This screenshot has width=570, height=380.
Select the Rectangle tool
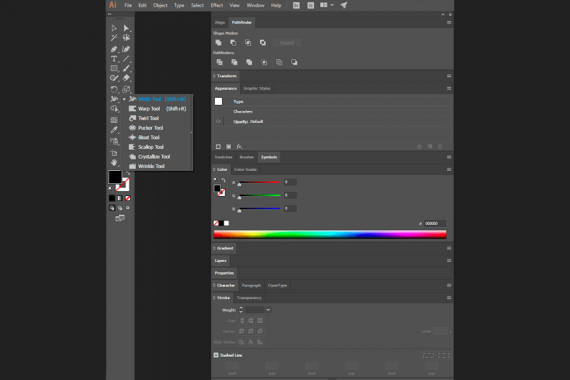point(114,68)
